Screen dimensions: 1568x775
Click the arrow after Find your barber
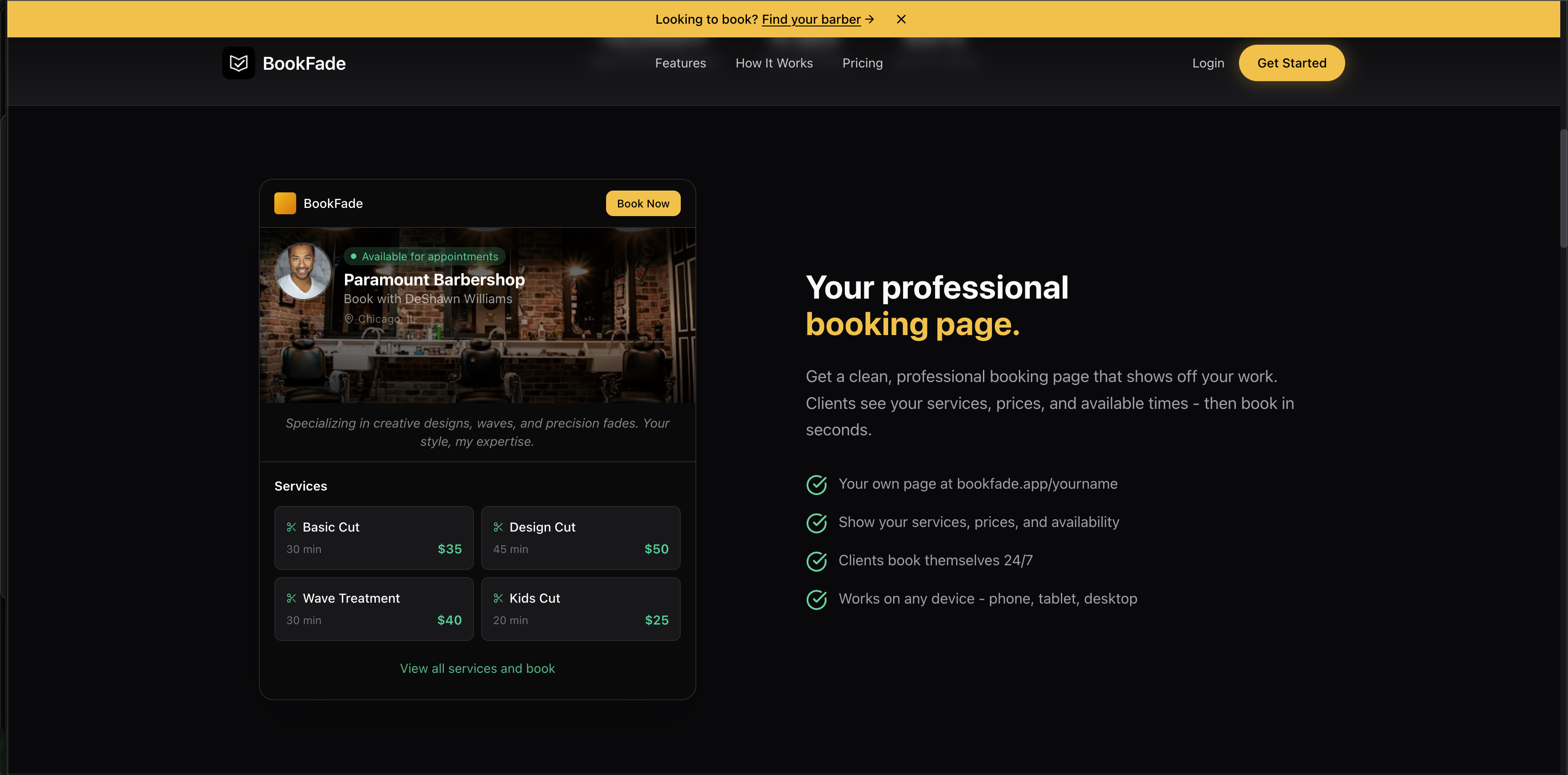tap(870, 20)
